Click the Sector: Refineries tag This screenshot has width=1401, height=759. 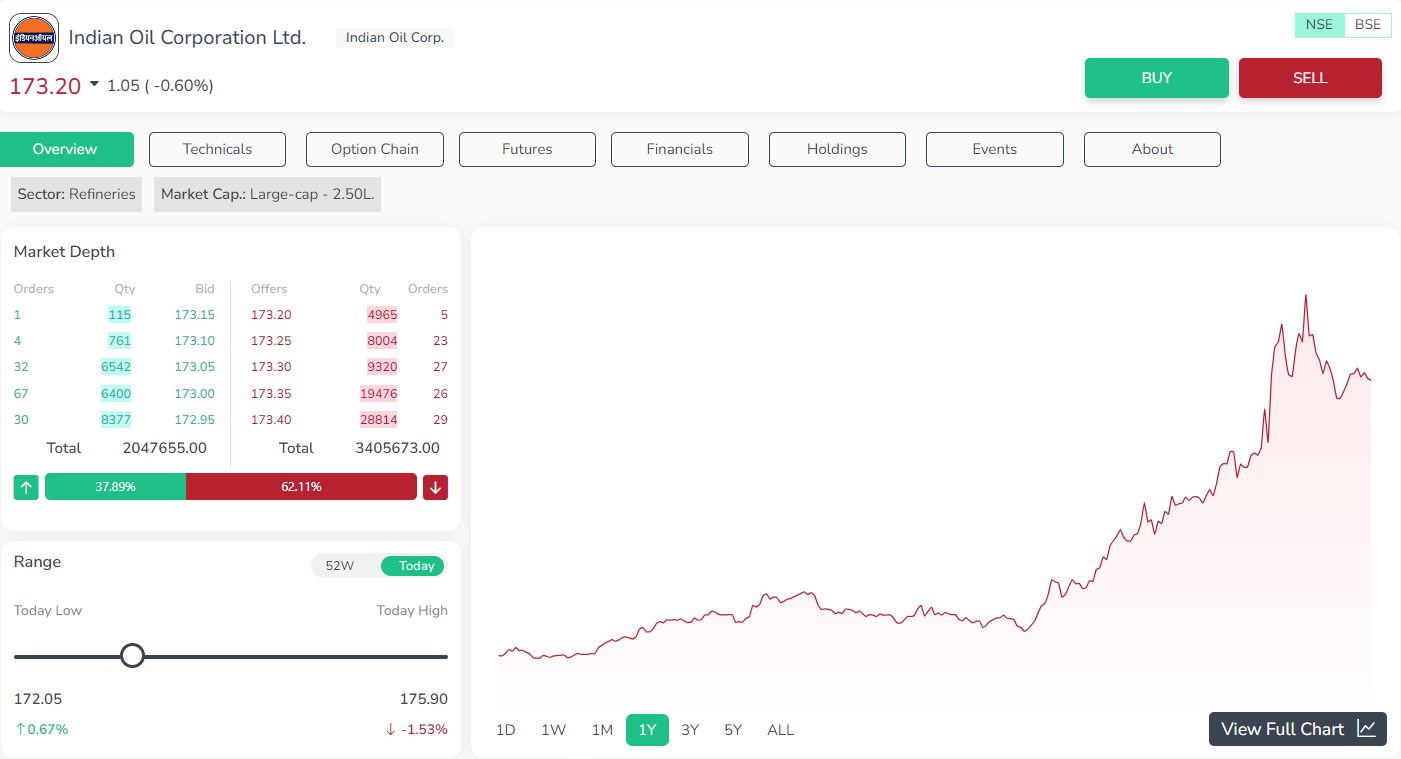pos(76,194)
